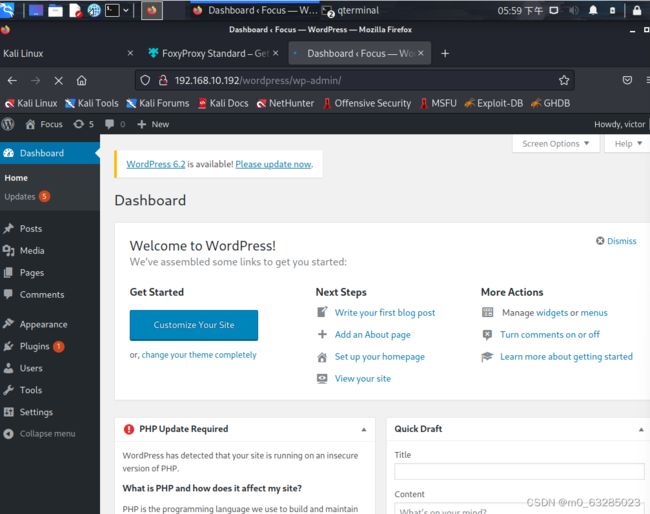Open the comments bubble showing 0 in admin bar
This screenshot has width=650, height=514.
coord(115,124)
